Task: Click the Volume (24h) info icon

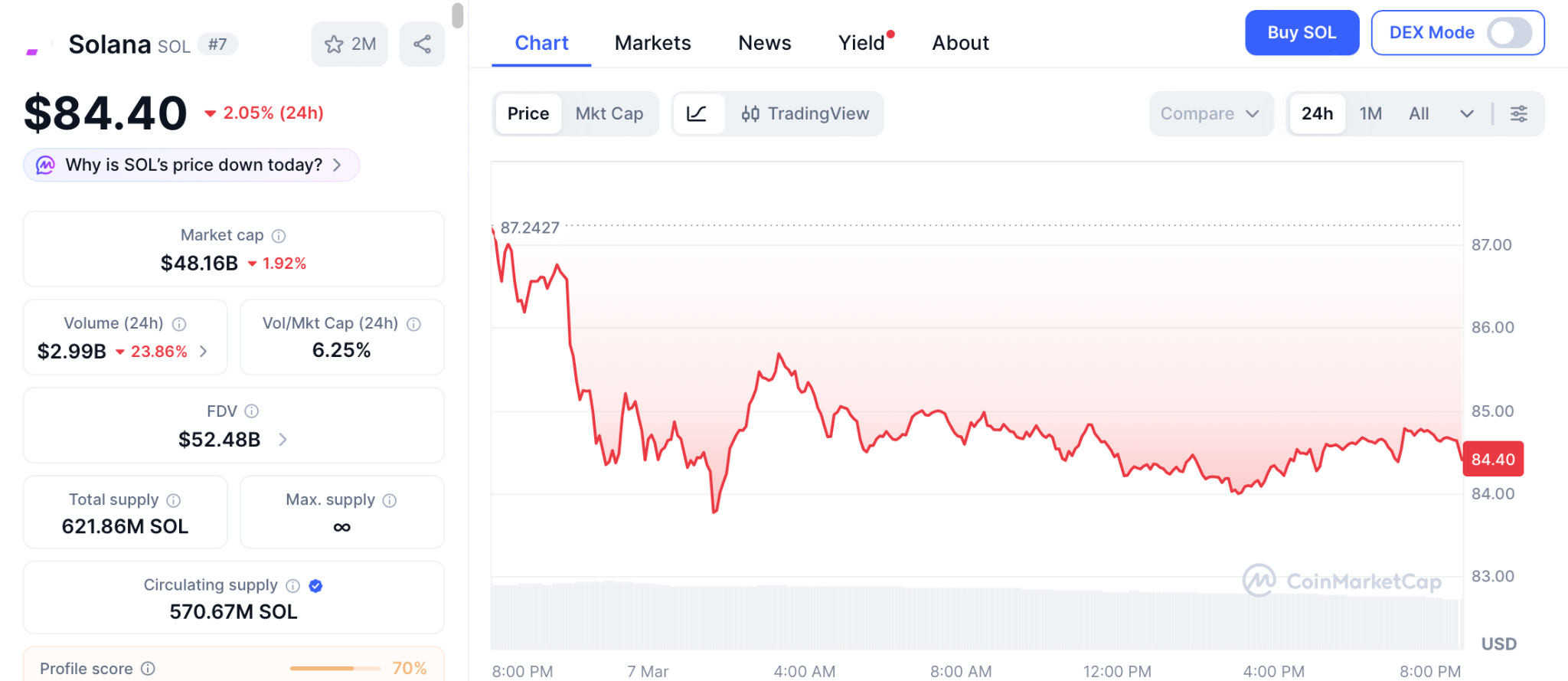Action: [179, 324]
